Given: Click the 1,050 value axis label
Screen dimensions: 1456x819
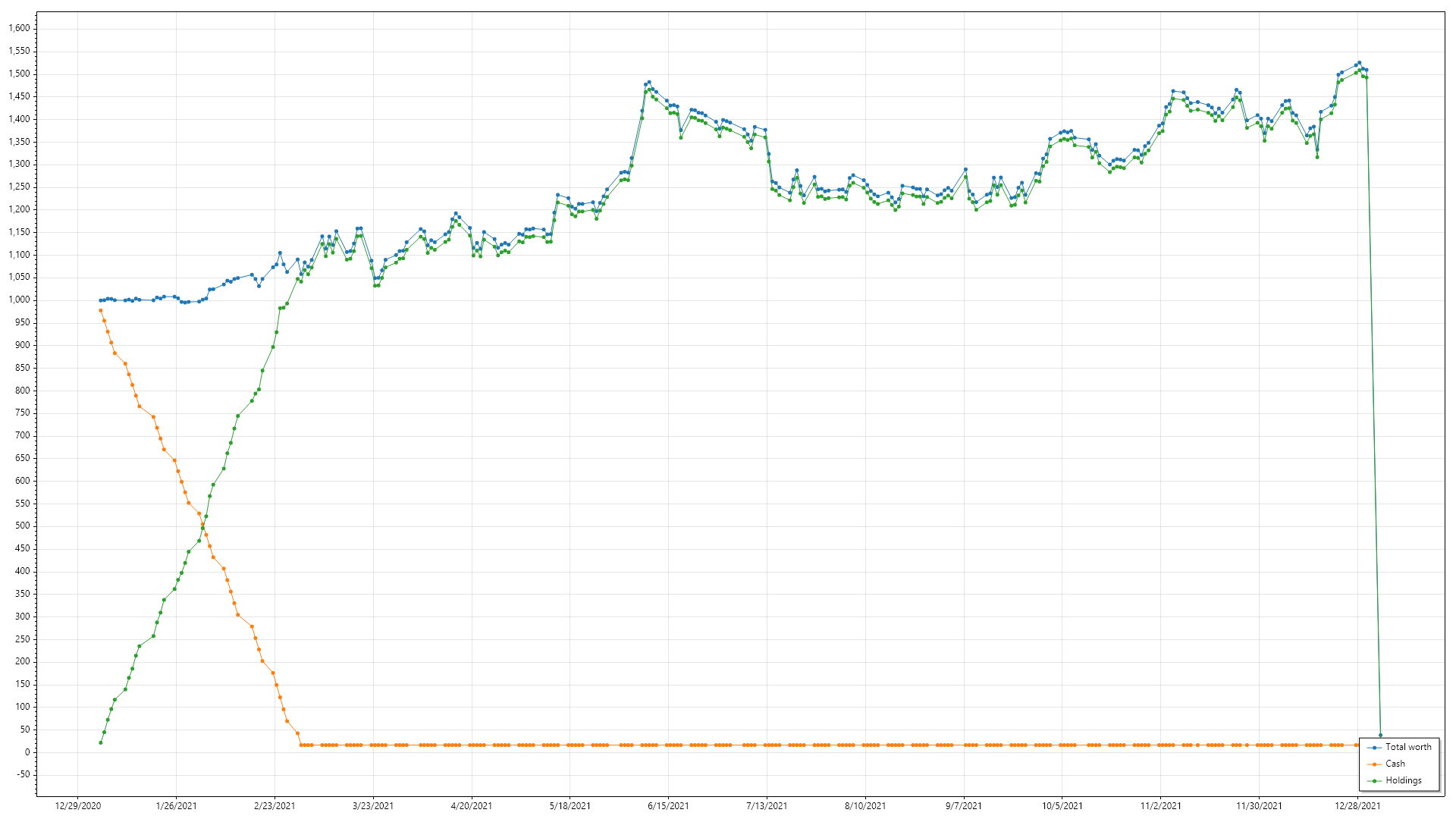Looking at the screenshot, I should [x=19, y=278].
